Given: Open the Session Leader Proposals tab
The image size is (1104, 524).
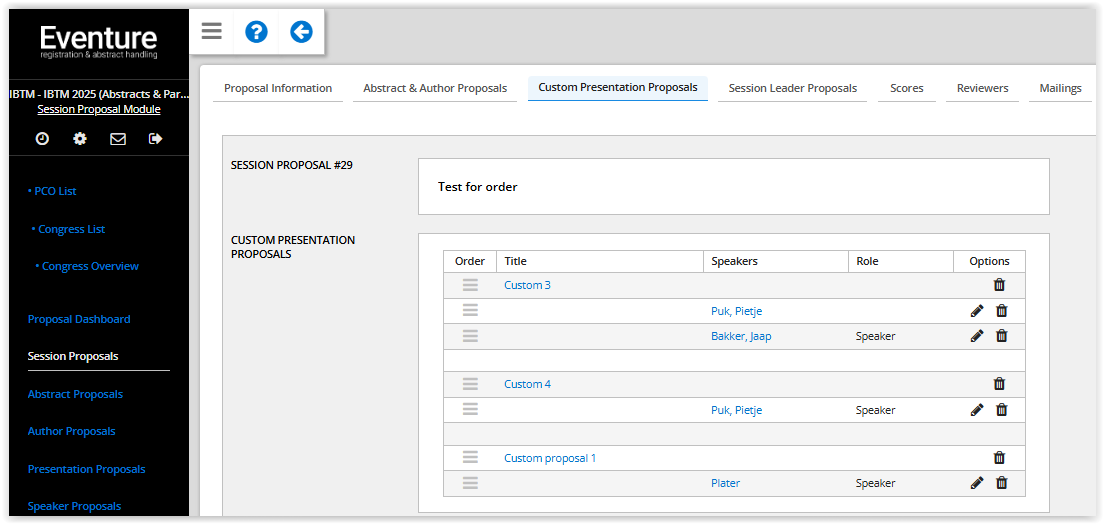Looking at the screenshot, I should coord(792,88).
